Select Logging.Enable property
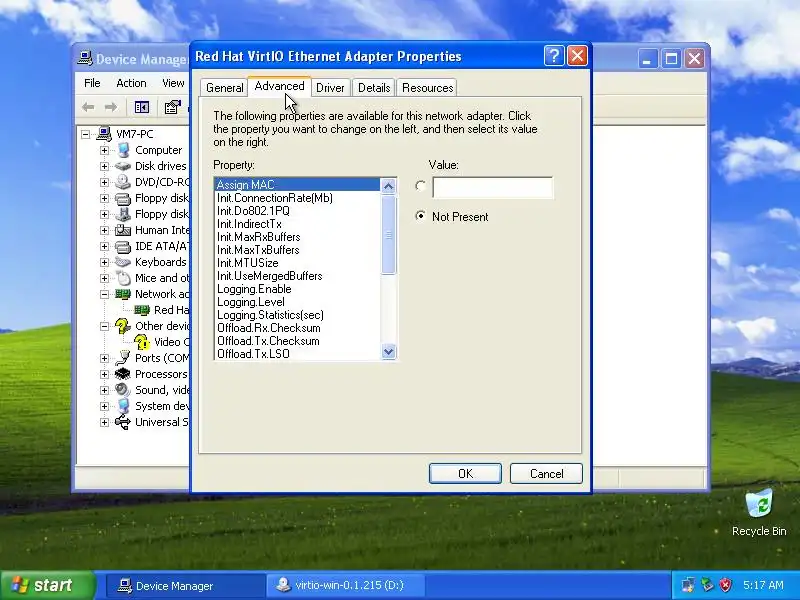Image resolution: width=800 pixels, height=600 pixels. tap(297, 289)
